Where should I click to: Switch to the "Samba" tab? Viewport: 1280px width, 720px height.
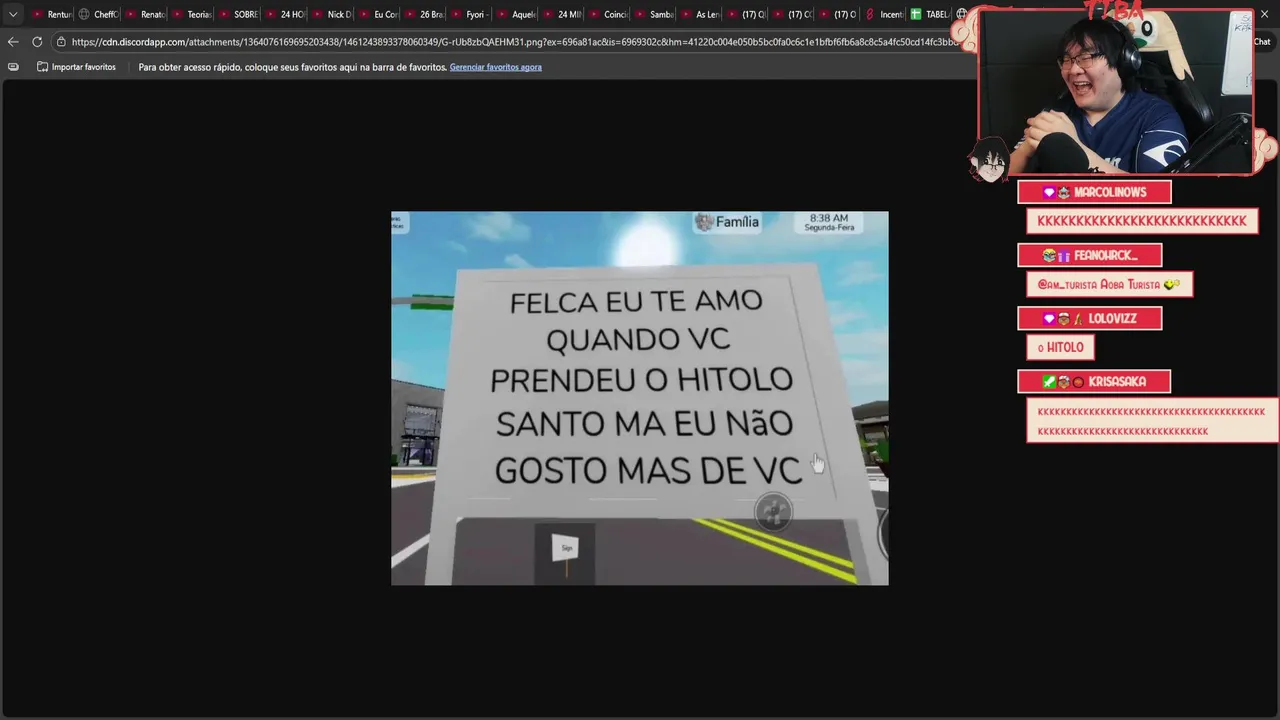(655, 14)
